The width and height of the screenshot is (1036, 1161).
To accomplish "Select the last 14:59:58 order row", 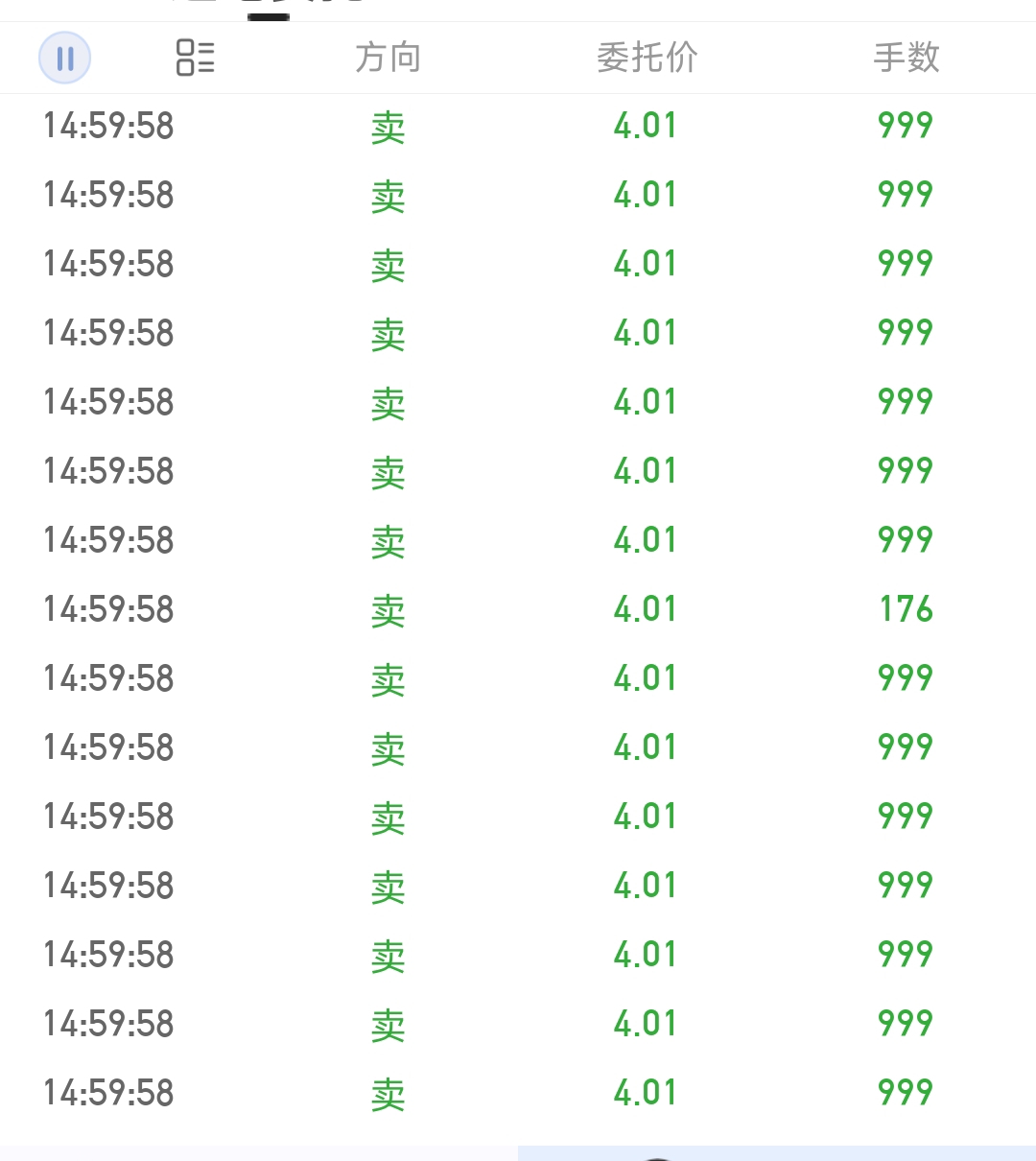I will point(518,1093).
